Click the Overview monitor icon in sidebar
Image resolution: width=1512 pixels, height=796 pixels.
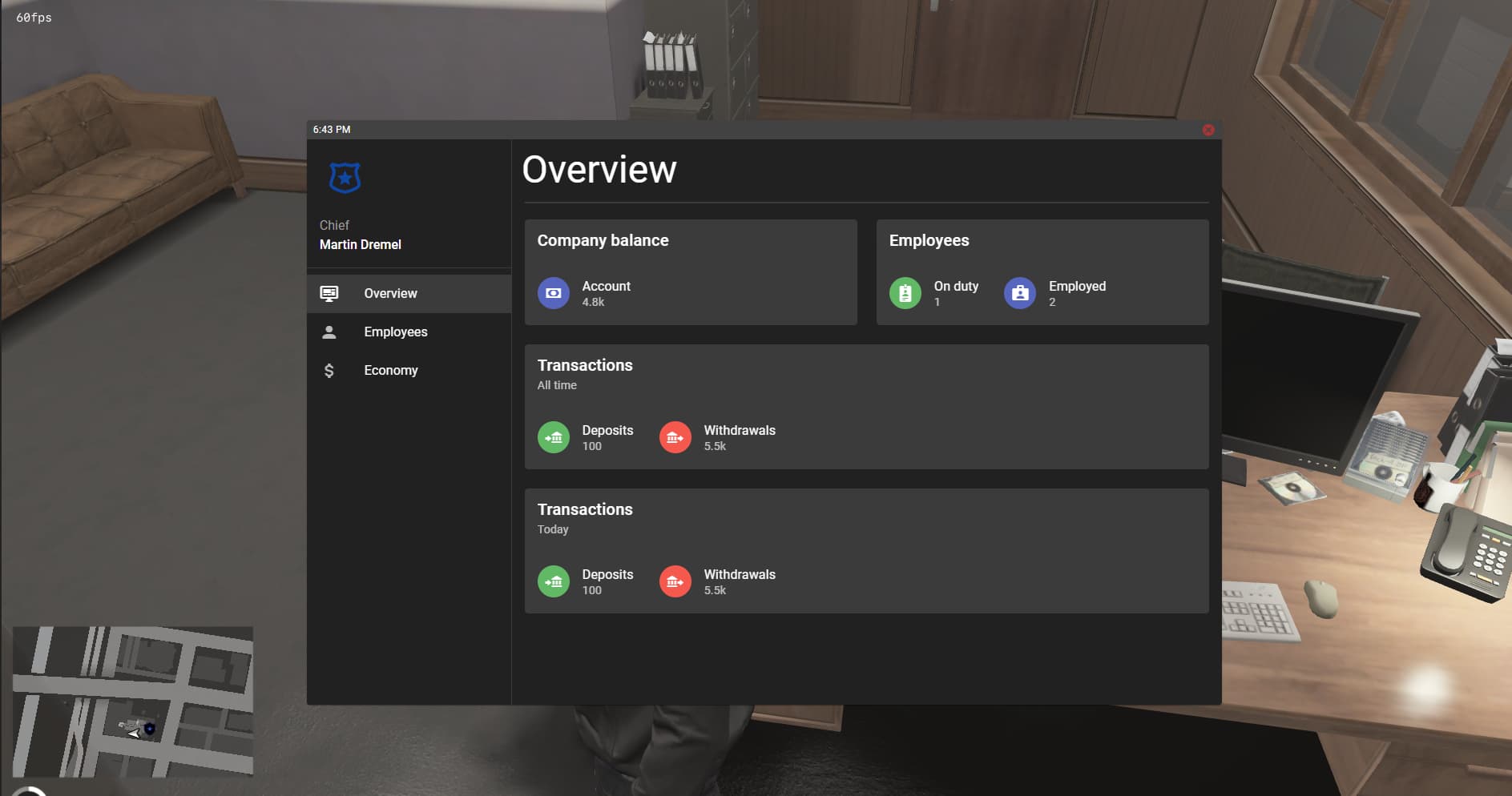click(x=329, y=293)
